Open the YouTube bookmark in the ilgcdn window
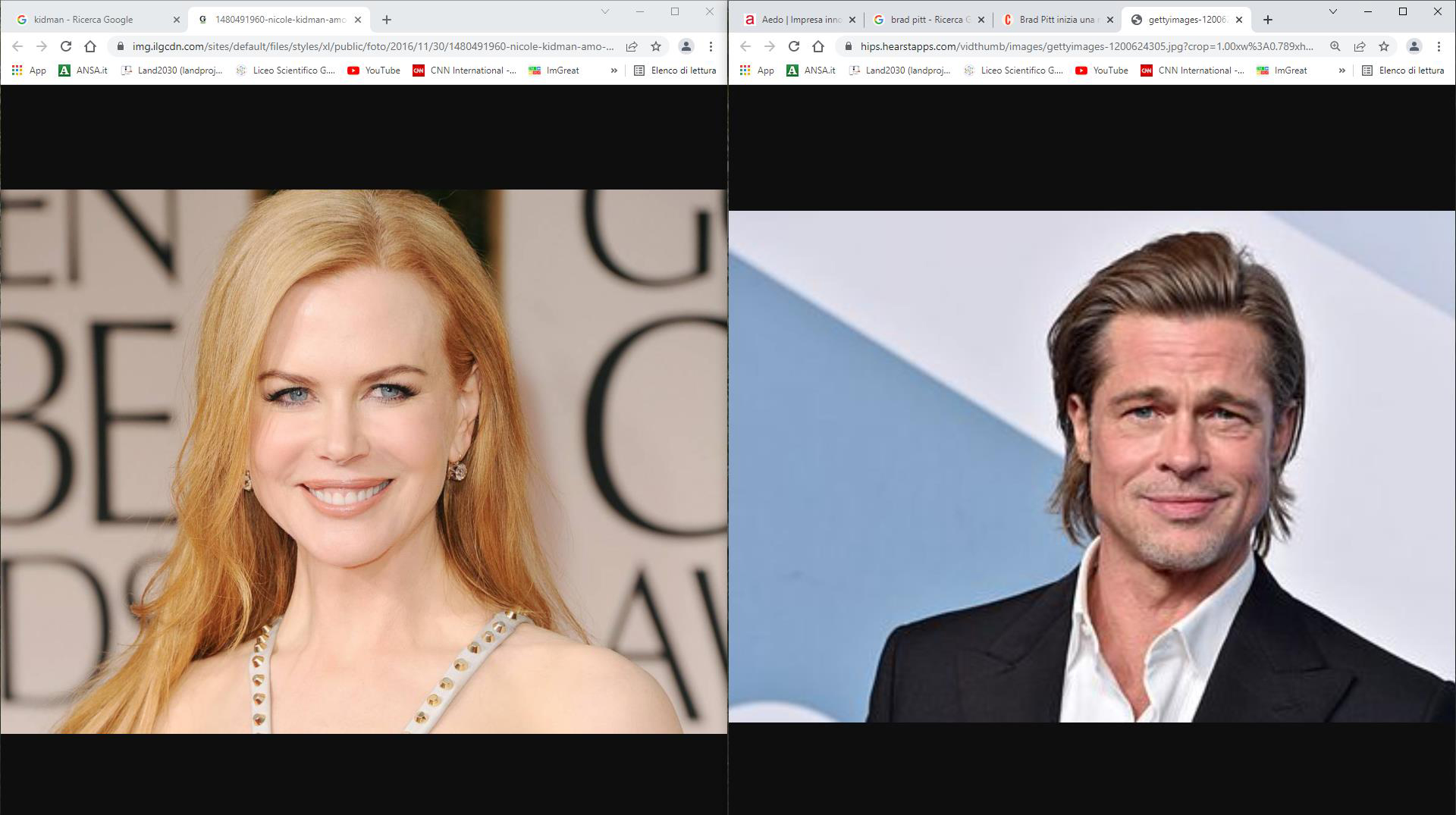The height and width of the screenshot is (815, 1456). (374, 71)
